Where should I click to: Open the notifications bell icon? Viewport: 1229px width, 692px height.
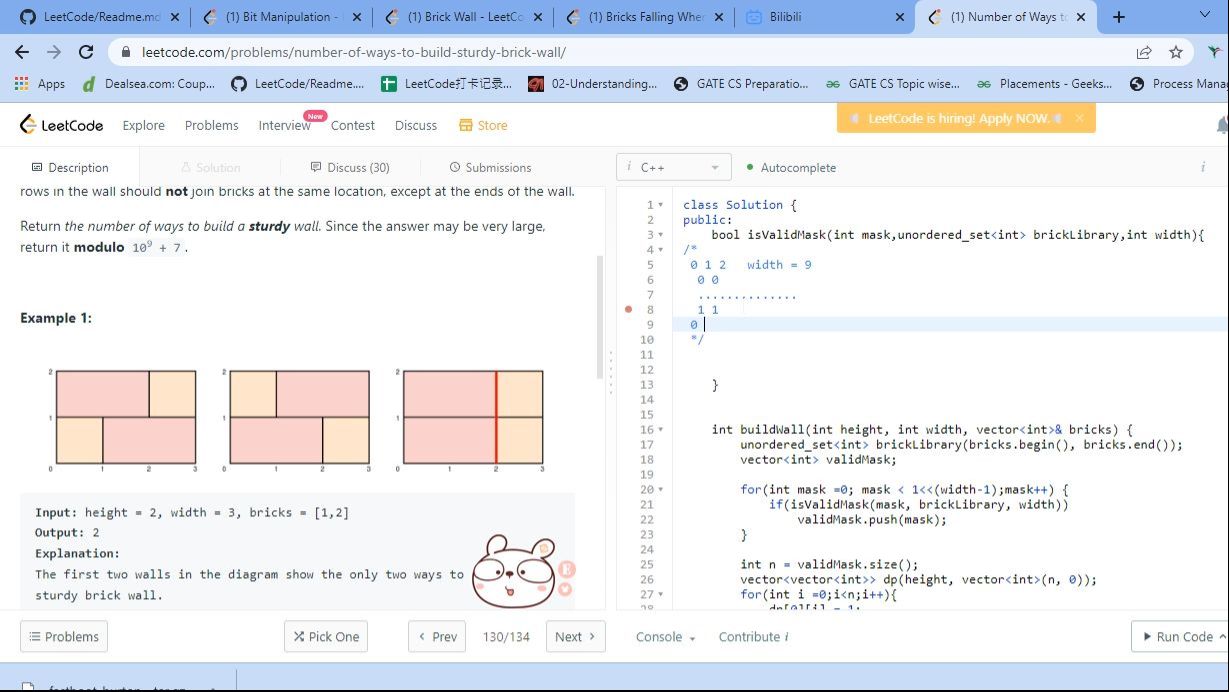pyautogui.click(x=1221, y=125)
